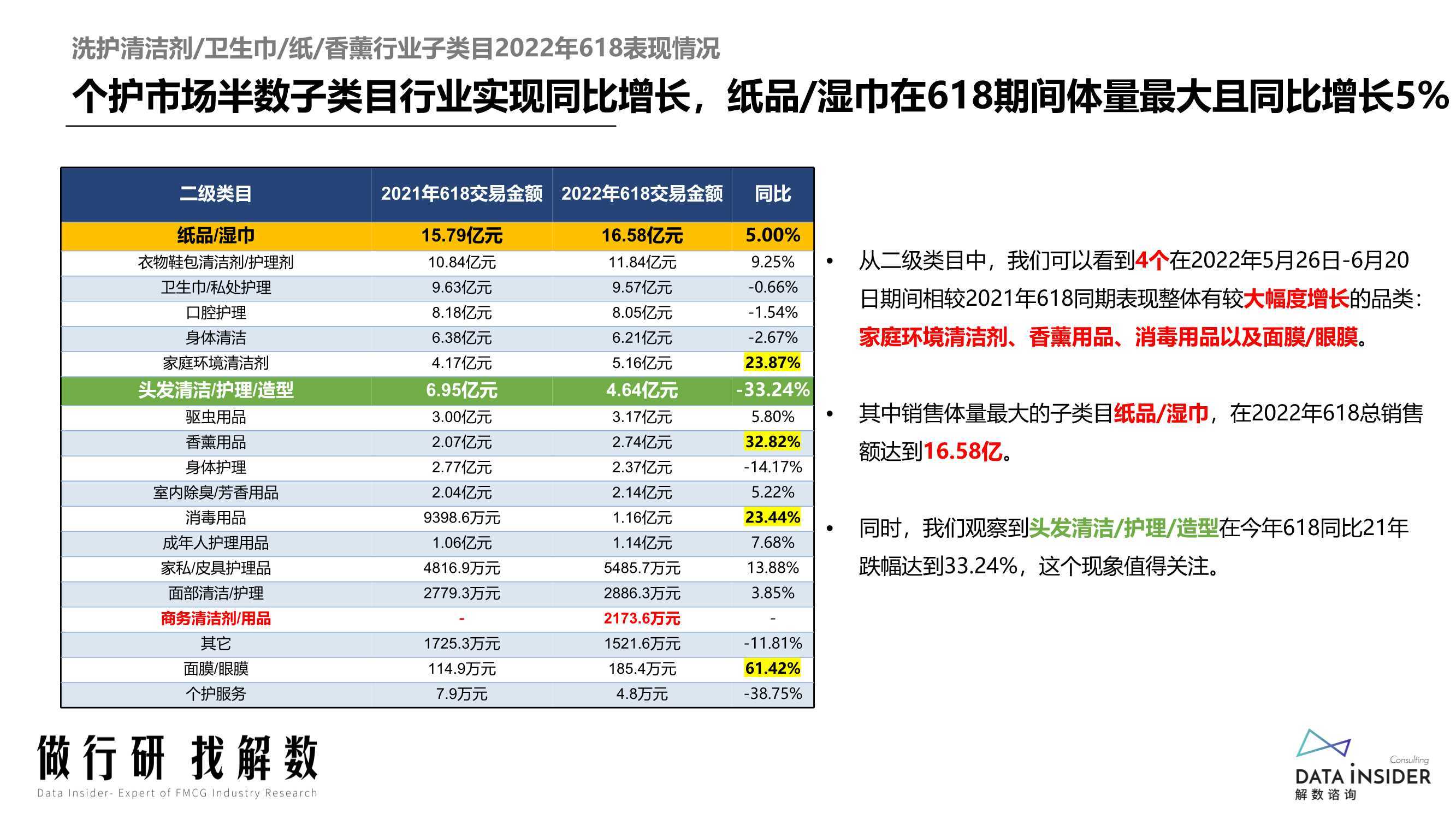Click the 同比 column header

pos(773,194)
